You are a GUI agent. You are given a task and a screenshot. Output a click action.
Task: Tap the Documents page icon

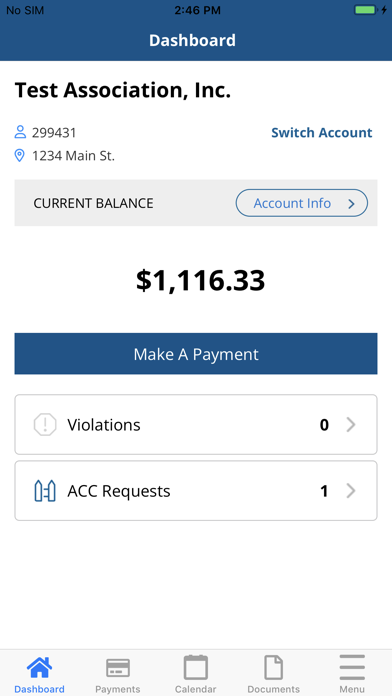coord(273,667)
